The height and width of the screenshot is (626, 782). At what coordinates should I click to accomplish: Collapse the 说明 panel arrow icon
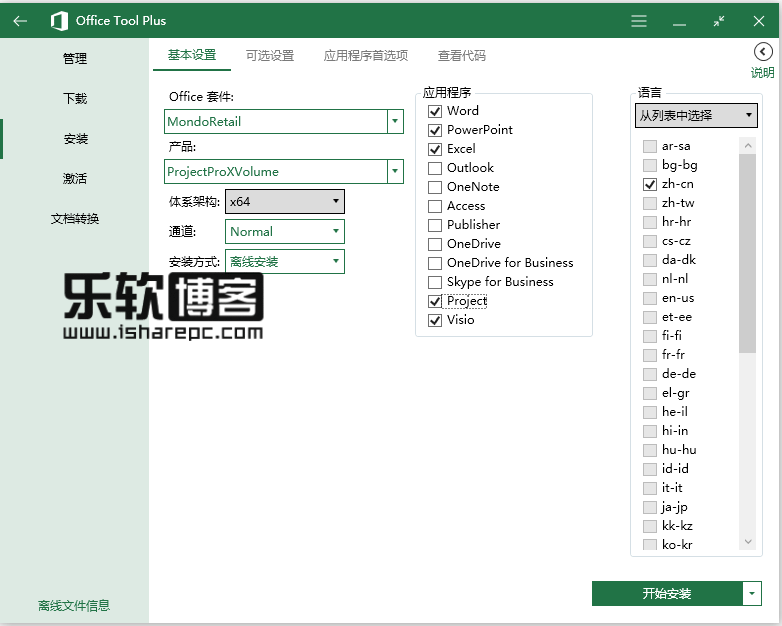tap(763, 51)
